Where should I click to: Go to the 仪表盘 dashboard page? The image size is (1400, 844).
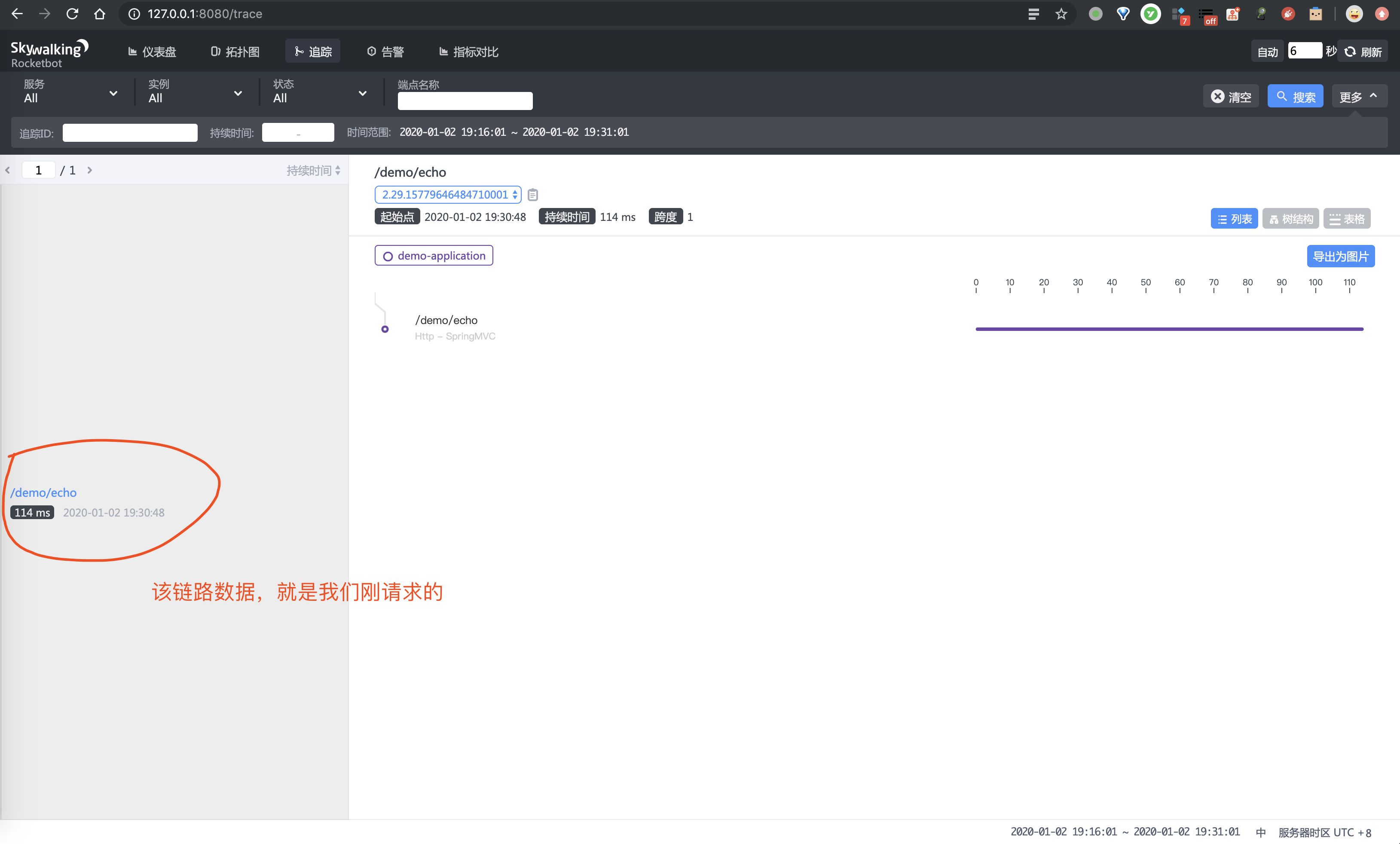point(152,51)
